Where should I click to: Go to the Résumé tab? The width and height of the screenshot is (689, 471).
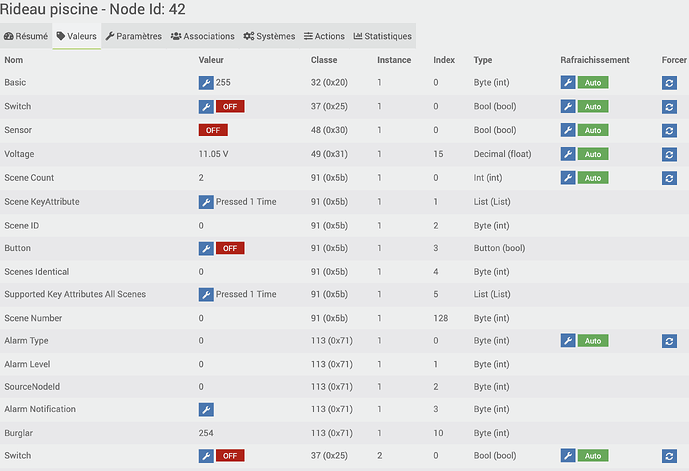click(26, 36)
